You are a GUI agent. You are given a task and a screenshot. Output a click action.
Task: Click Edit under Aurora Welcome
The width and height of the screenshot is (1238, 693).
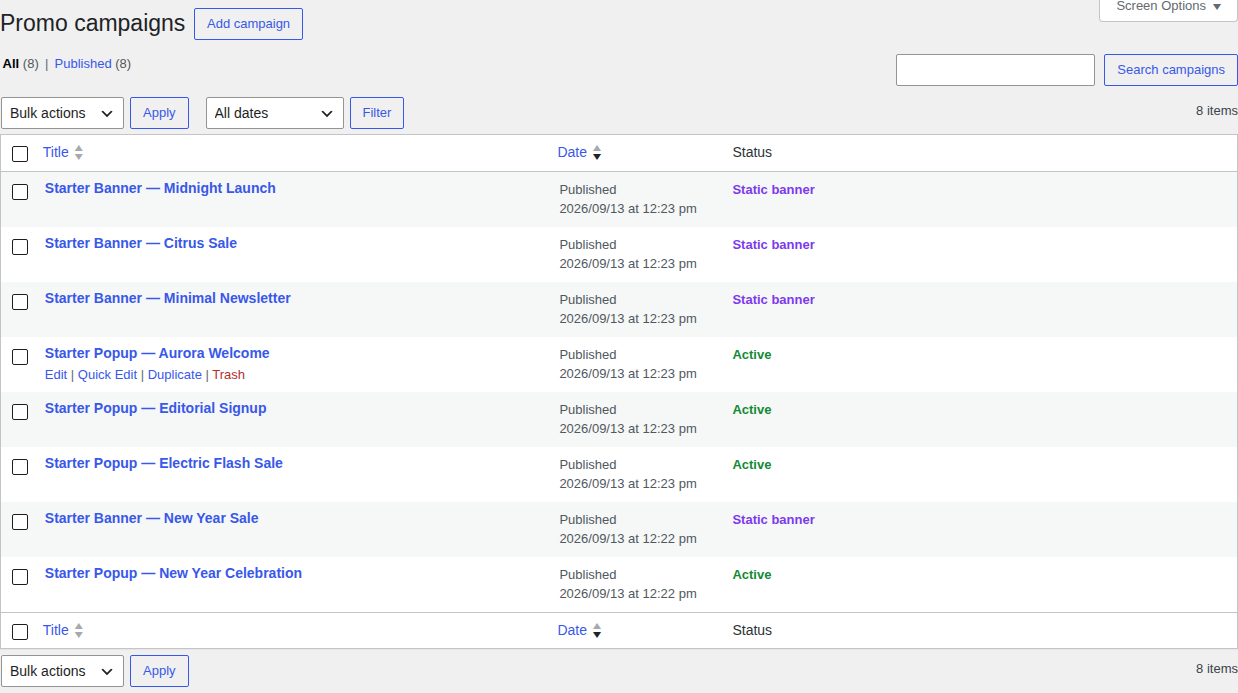click(x=56, y=375)
